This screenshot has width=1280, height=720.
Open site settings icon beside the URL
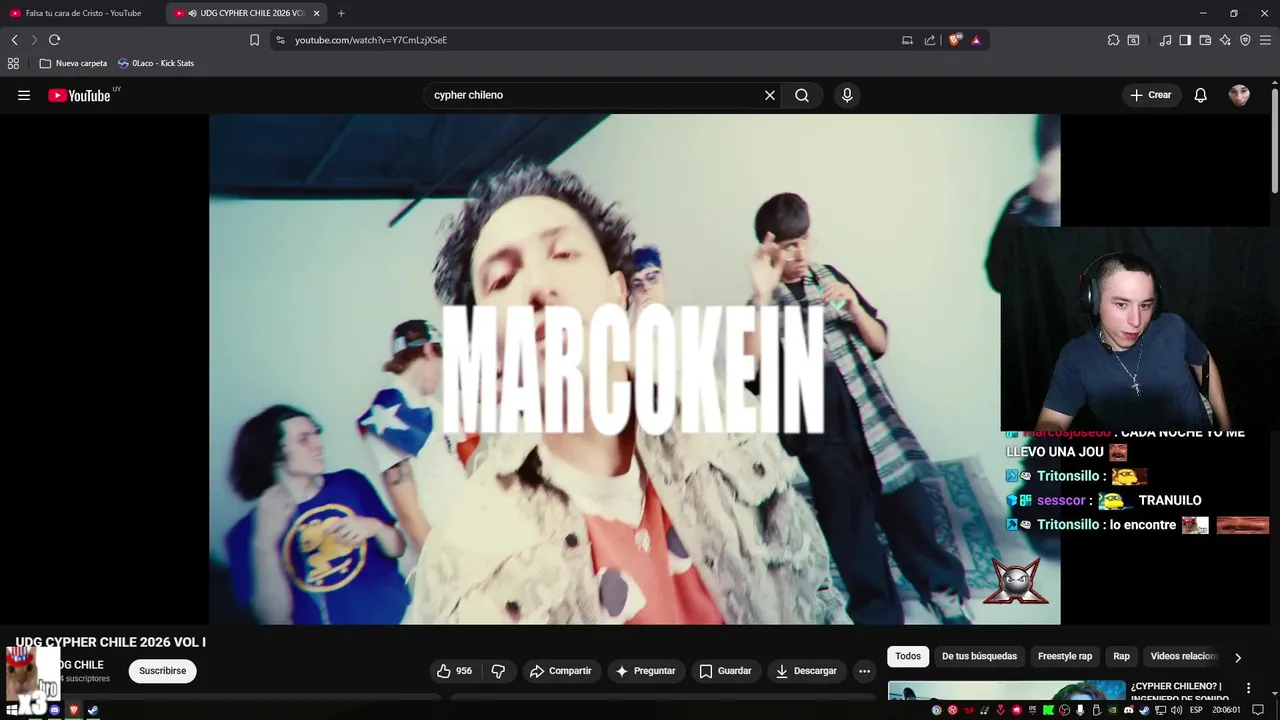coord(280,40)
